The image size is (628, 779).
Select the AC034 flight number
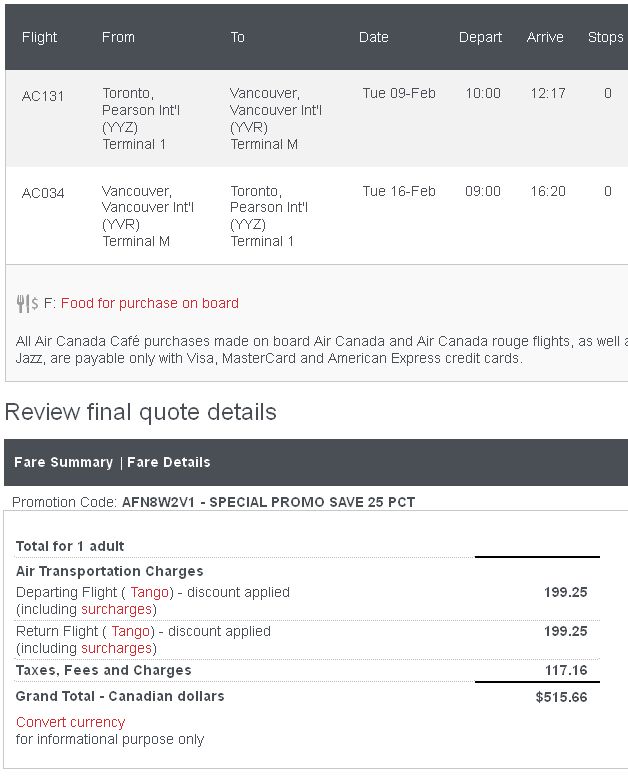click(x=43, y=193)
